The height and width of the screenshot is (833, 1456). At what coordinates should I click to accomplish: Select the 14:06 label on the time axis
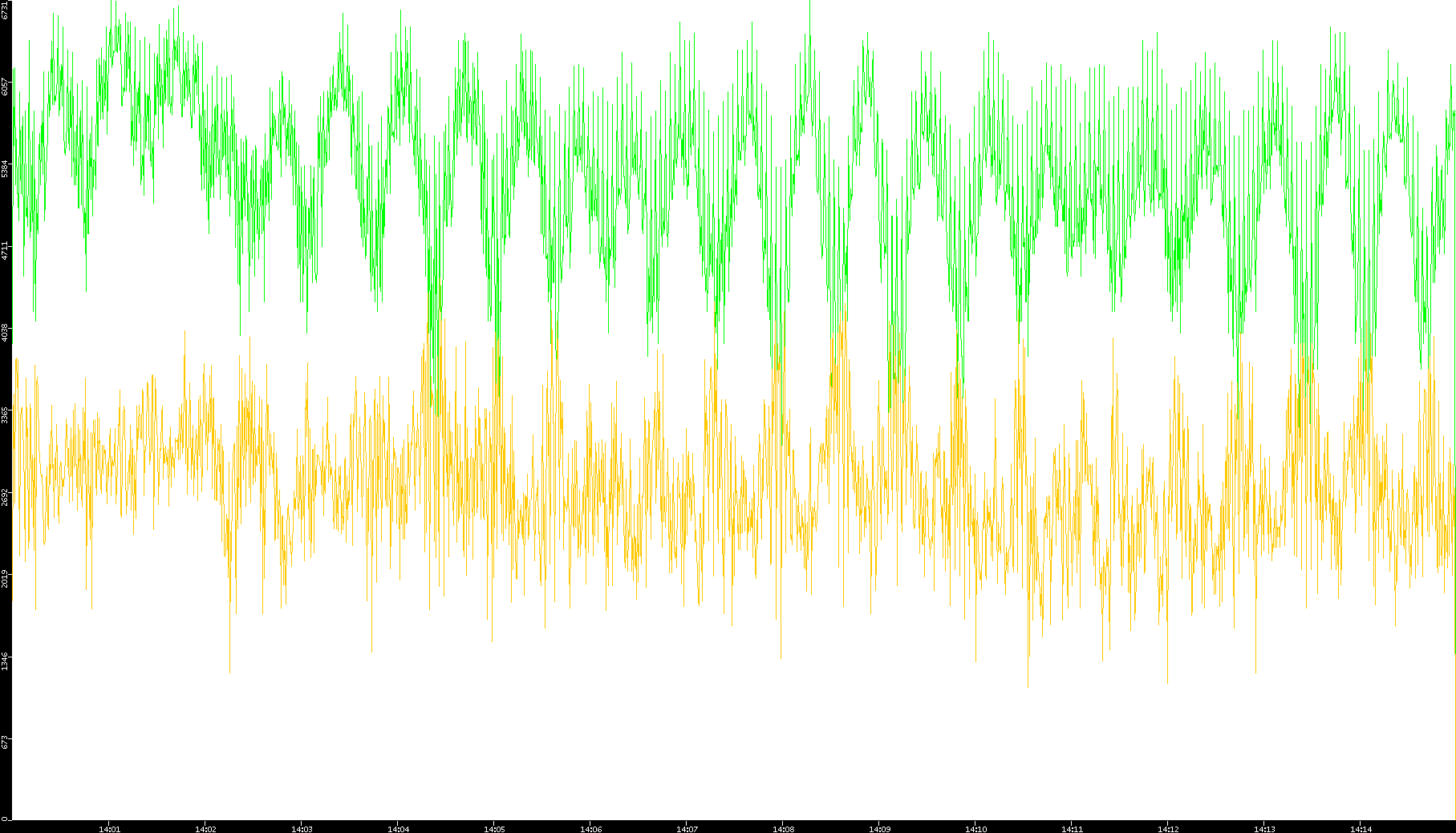point(590,829)
